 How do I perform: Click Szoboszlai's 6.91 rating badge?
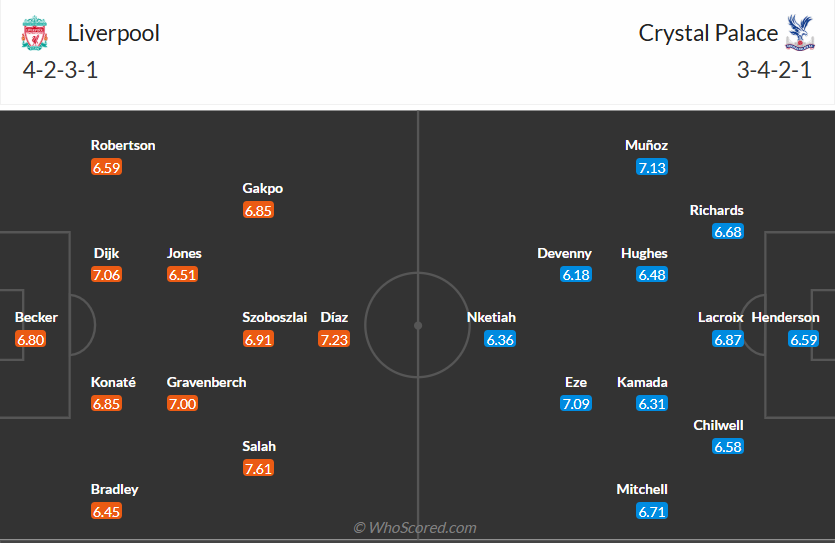(258, 339)
